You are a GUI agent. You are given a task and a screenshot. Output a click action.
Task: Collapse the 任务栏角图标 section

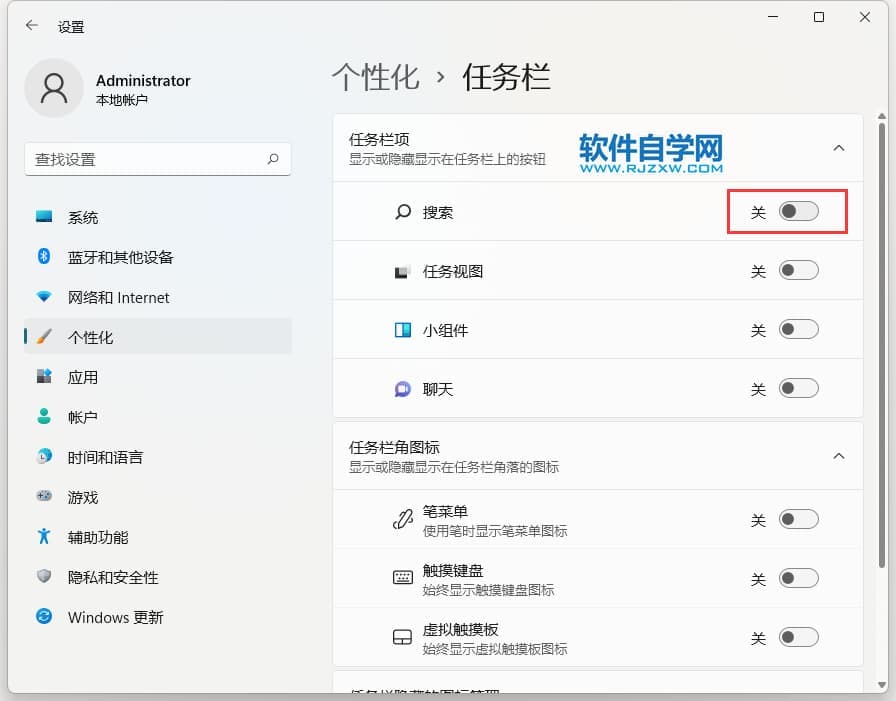point(838,456)
